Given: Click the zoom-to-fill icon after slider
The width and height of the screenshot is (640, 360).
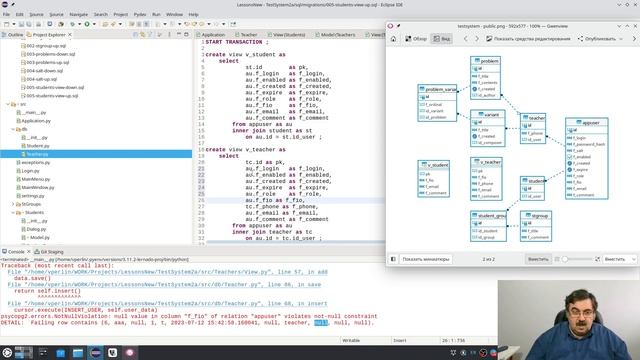Looking at the screenshot, I should tap(598, 259).
